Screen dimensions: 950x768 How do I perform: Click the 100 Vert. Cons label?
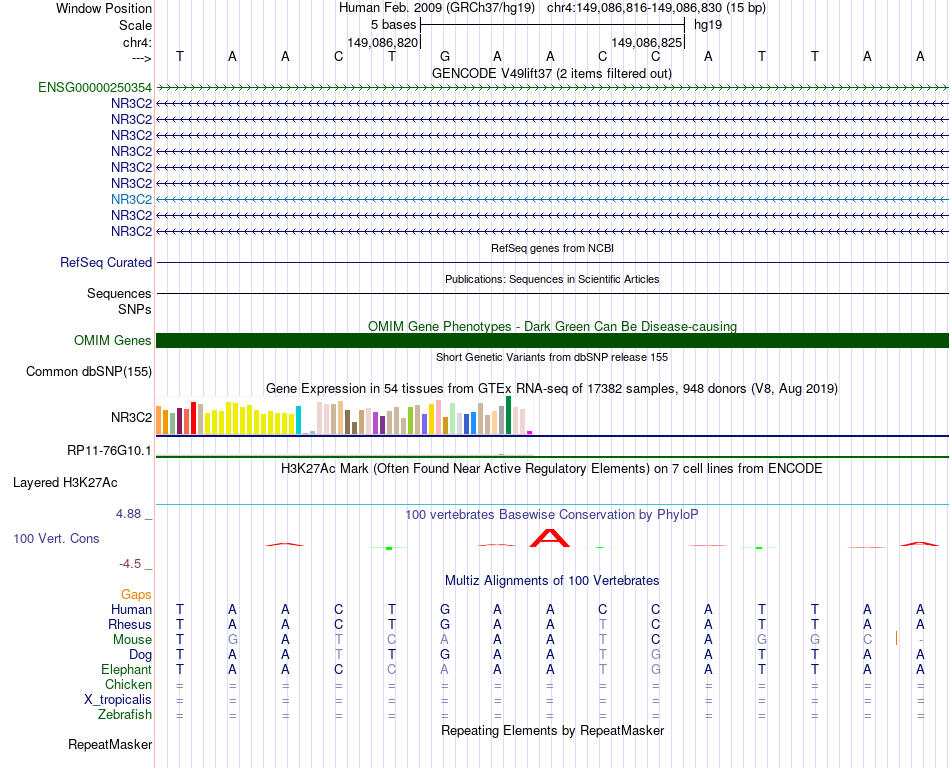(56, 538)
